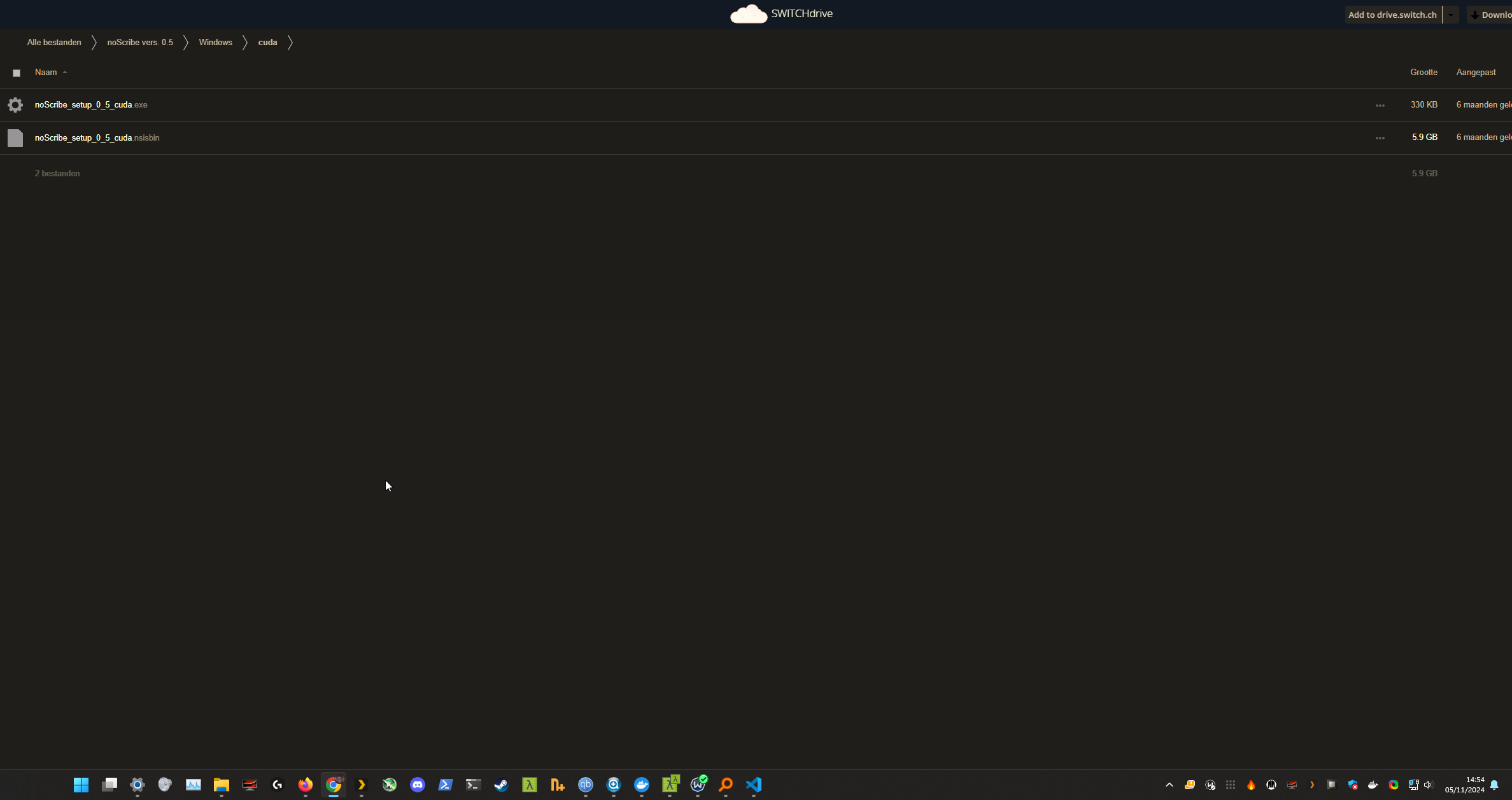Open Docker Desktop from the taskbar
Screen dimensions: 1512x800
(641, 785)
